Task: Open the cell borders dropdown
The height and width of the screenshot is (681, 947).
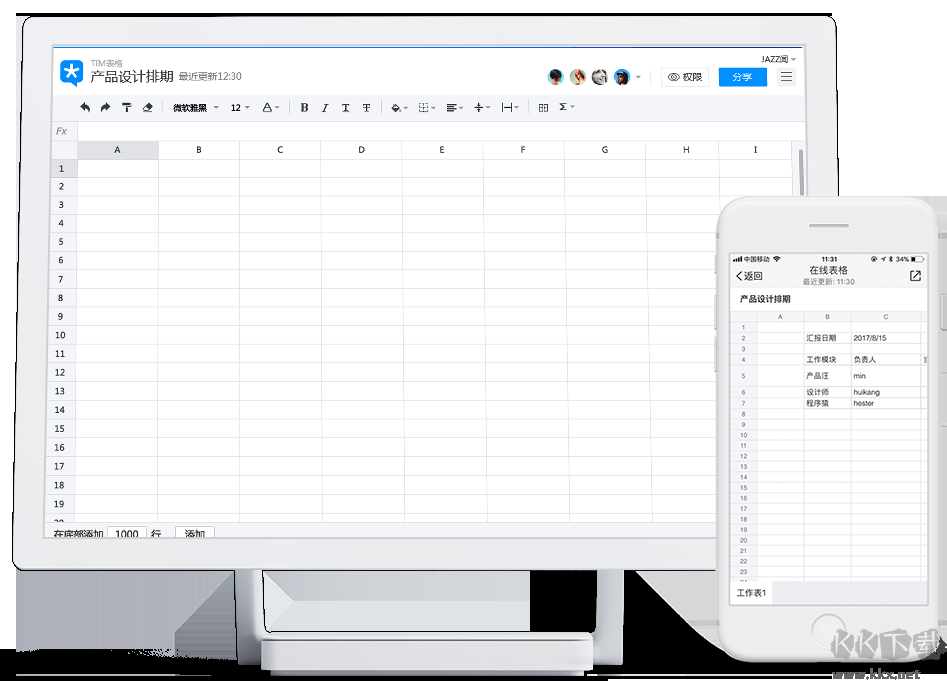Action: 426,107
